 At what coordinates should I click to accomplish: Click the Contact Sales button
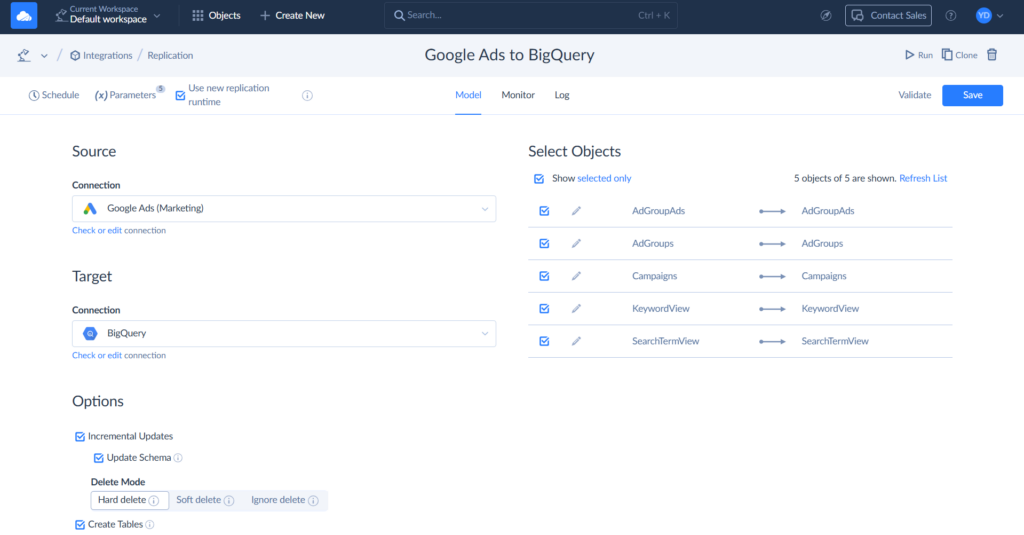(888, 16)
